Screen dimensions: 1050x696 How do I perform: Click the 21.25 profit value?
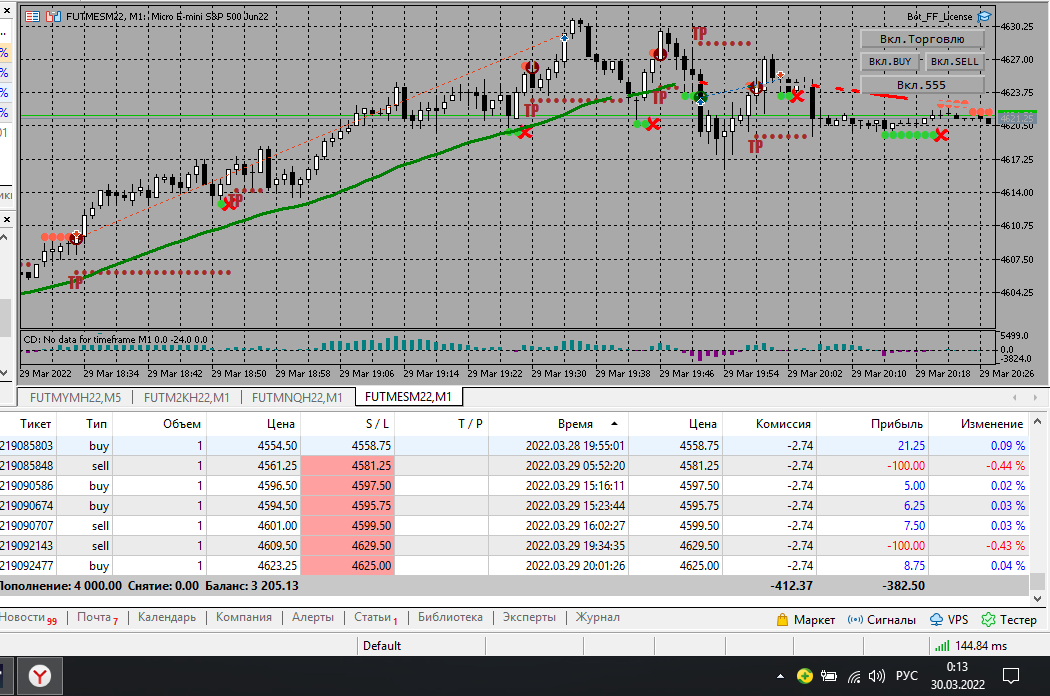pyautogui.click(x=911, y=445)
